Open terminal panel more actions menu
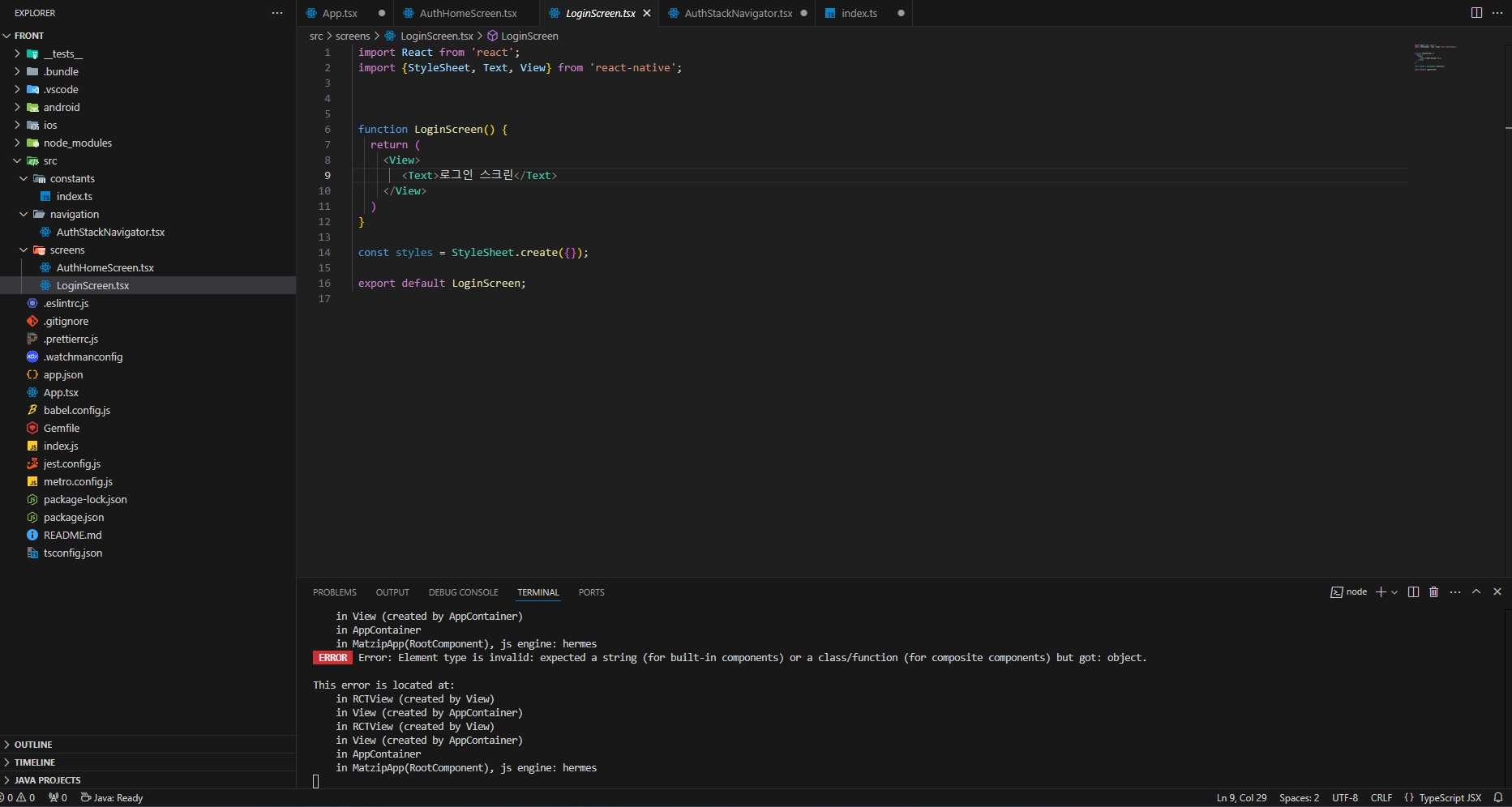 1455,592
